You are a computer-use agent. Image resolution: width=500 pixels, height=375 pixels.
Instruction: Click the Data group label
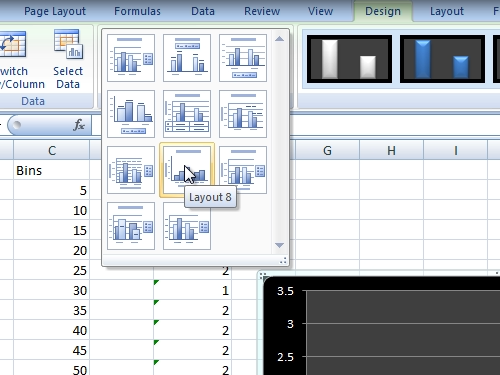33,101
